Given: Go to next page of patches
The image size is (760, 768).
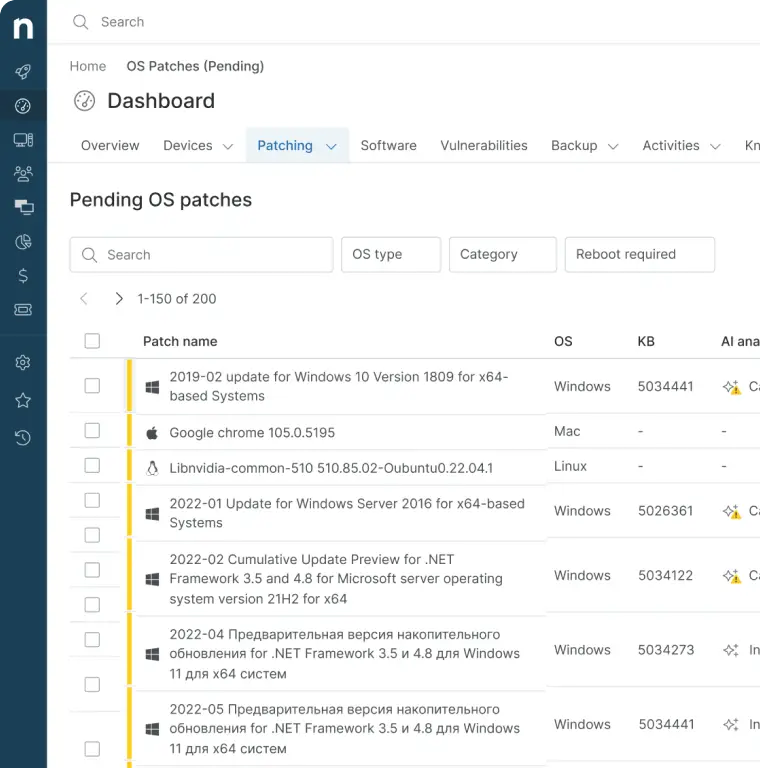Looking at the screenshot, I should (x=119, y=299).
